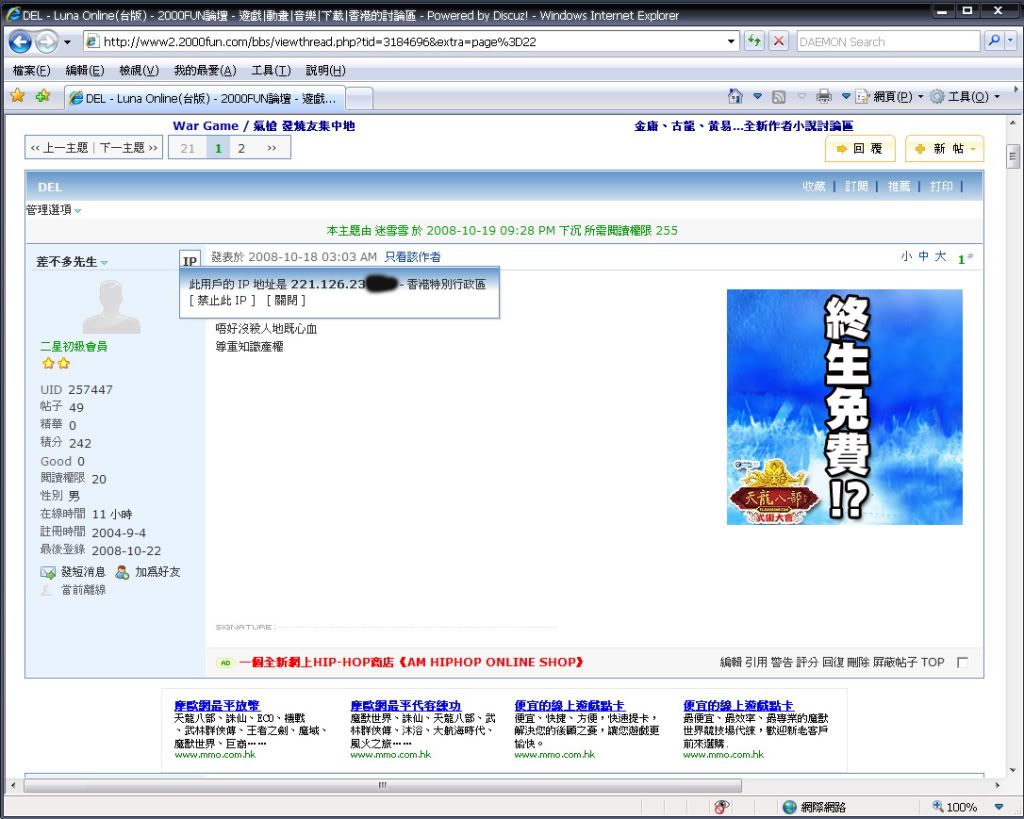
Task: Click the browser Back arrow button
Action: click(21, 42)
